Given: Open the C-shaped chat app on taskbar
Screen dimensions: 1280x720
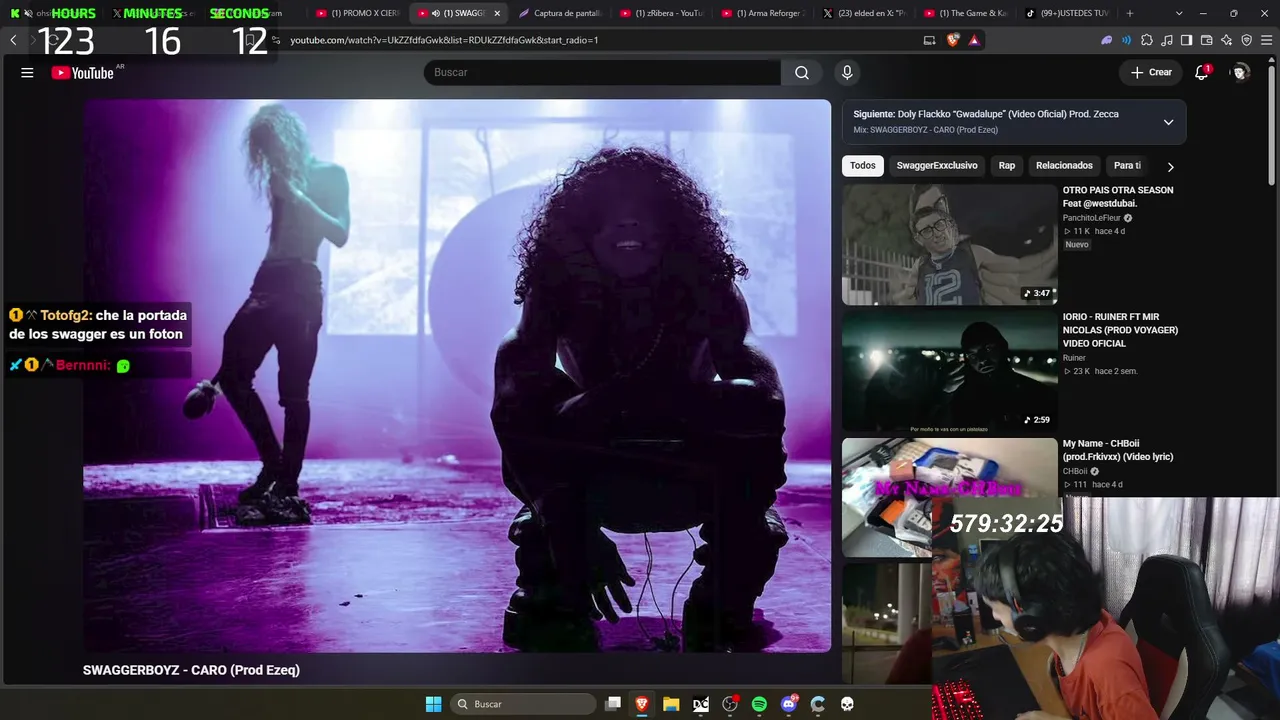Looking at the screenshot, I should [818, 704].
